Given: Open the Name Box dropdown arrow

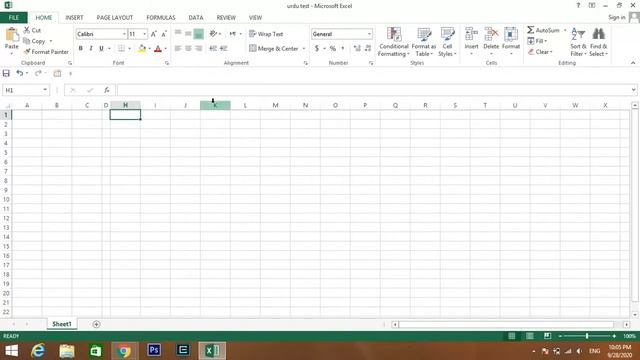Looking at the screenshot, I should (x=45, y=90).
